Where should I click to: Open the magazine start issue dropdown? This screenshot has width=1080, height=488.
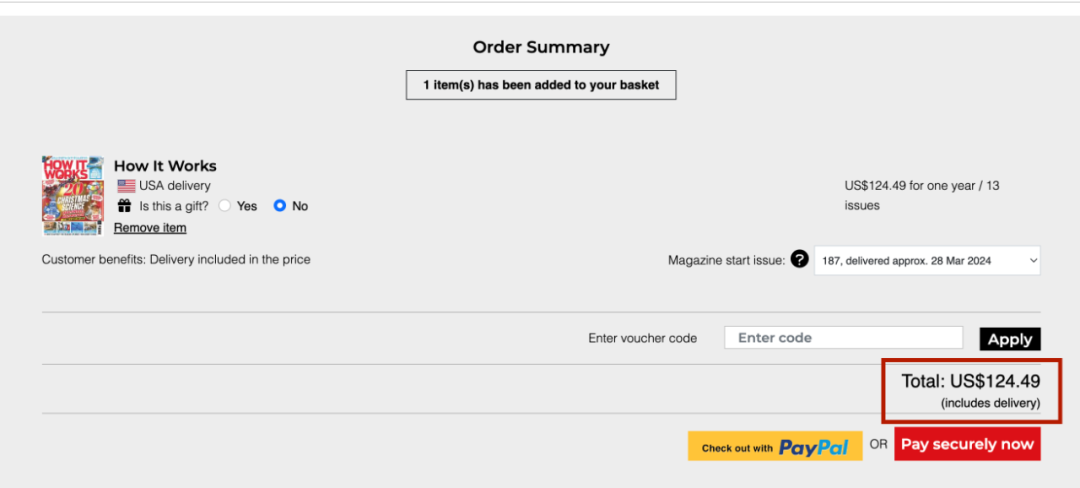[927, 261]
